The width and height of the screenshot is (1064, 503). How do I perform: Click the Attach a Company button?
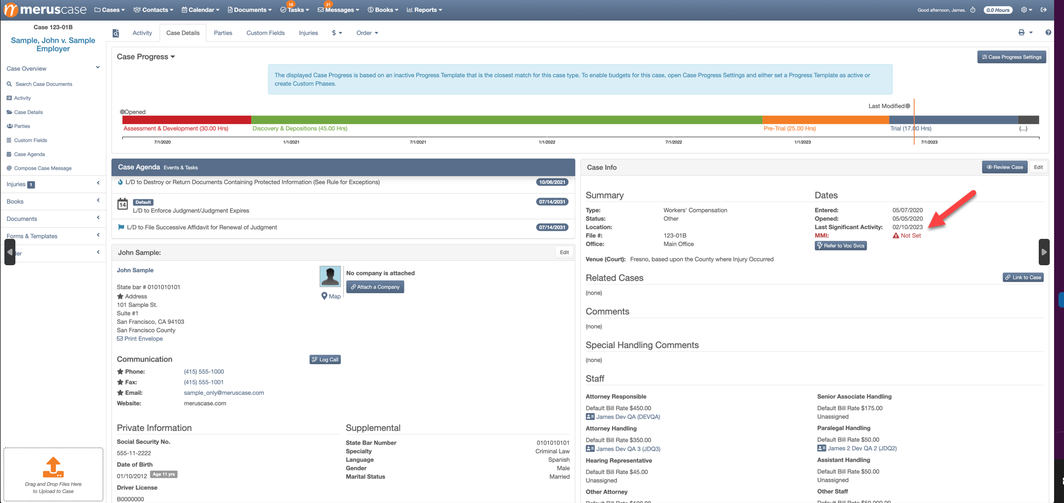[375, 287]
